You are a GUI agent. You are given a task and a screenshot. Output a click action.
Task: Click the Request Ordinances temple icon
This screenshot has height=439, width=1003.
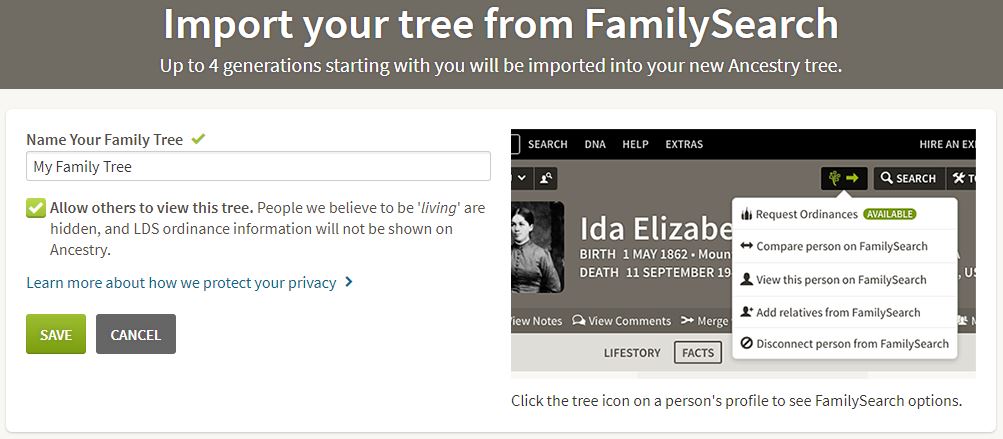(746, 214)
